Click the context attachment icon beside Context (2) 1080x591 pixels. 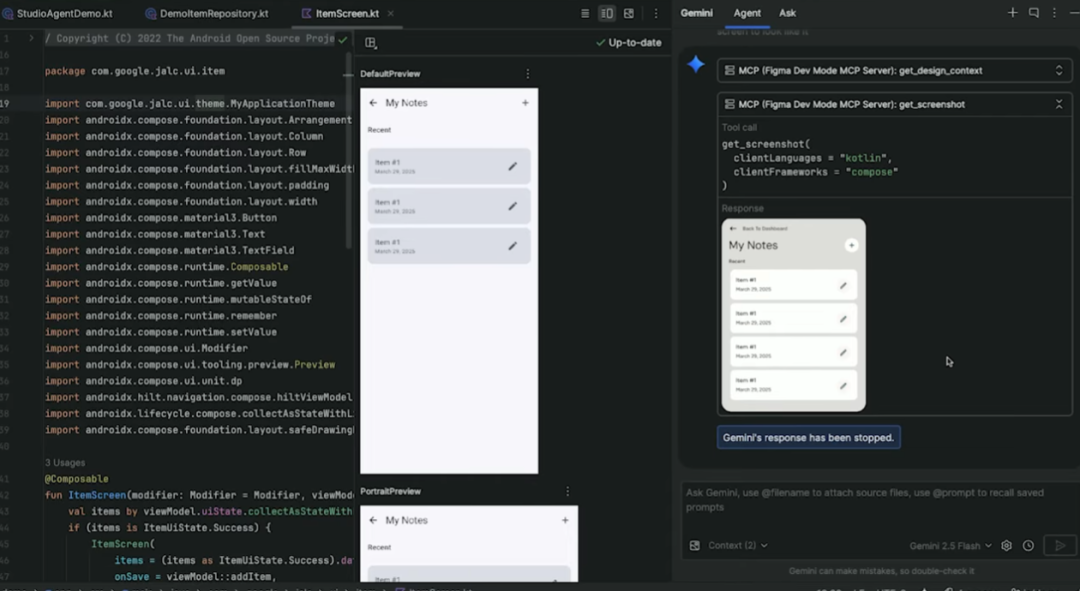694,545
